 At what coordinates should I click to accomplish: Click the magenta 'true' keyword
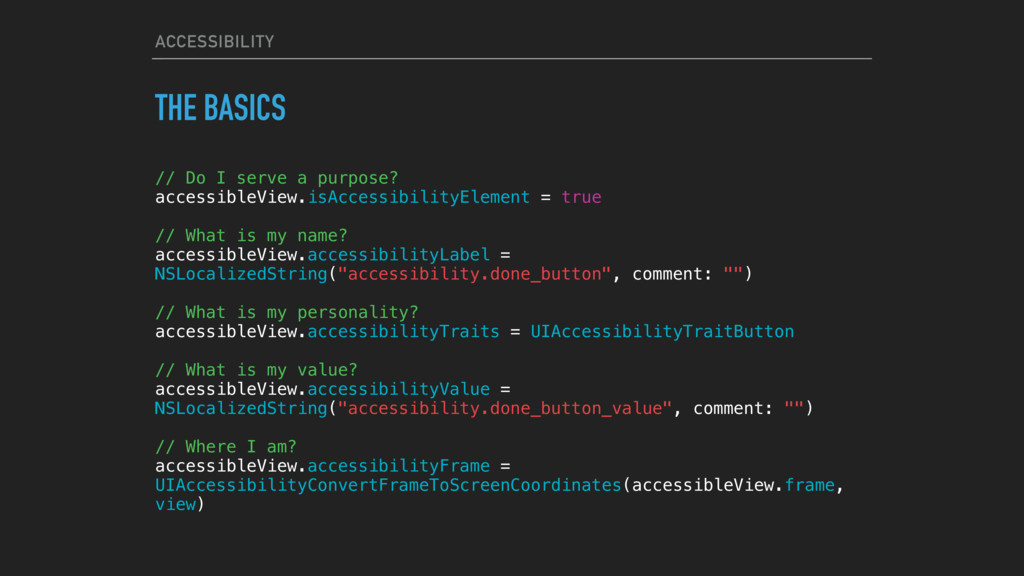click(581, 197)
